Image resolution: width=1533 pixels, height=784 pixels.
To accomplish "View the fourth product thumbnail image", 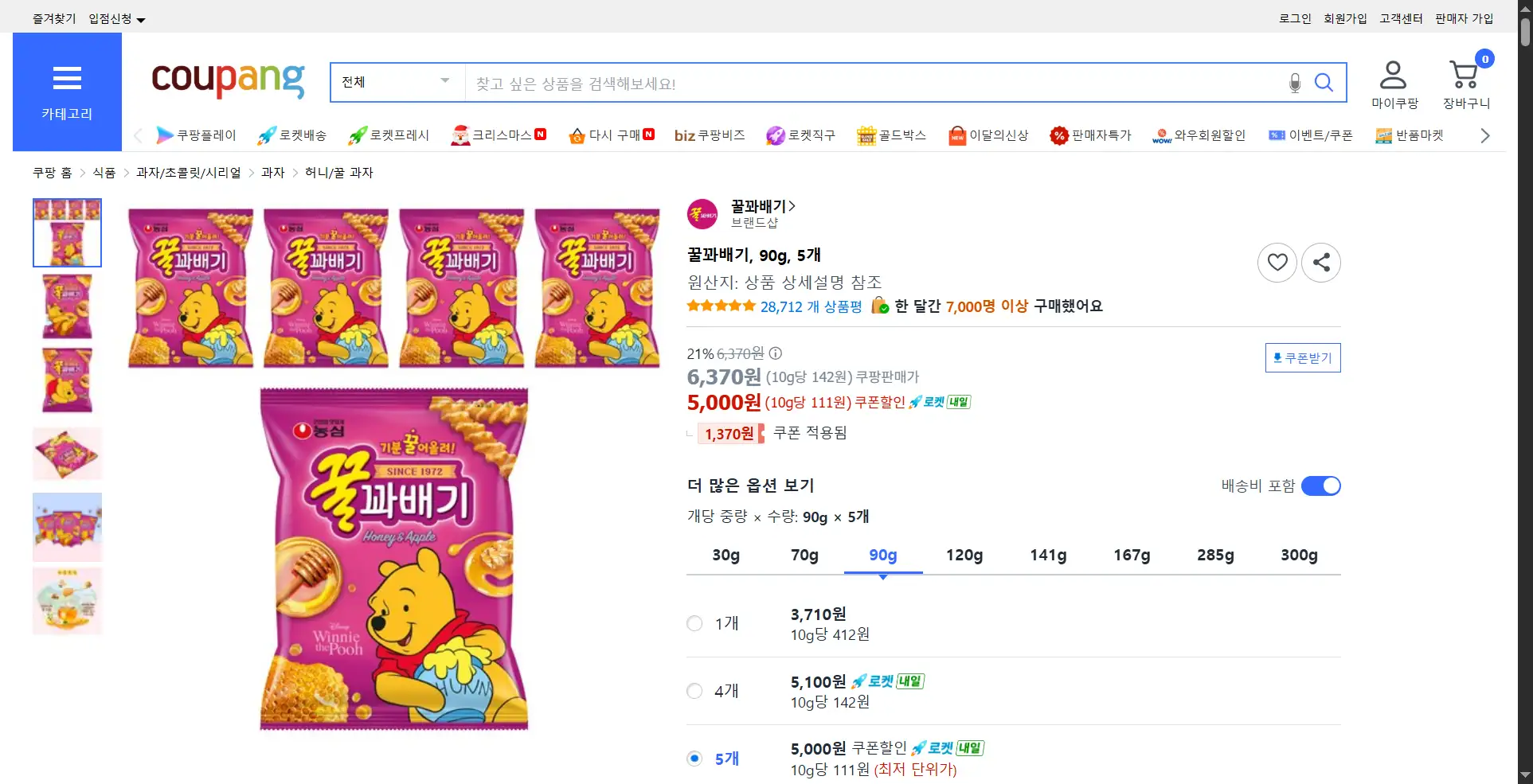I will coord(67,454).
